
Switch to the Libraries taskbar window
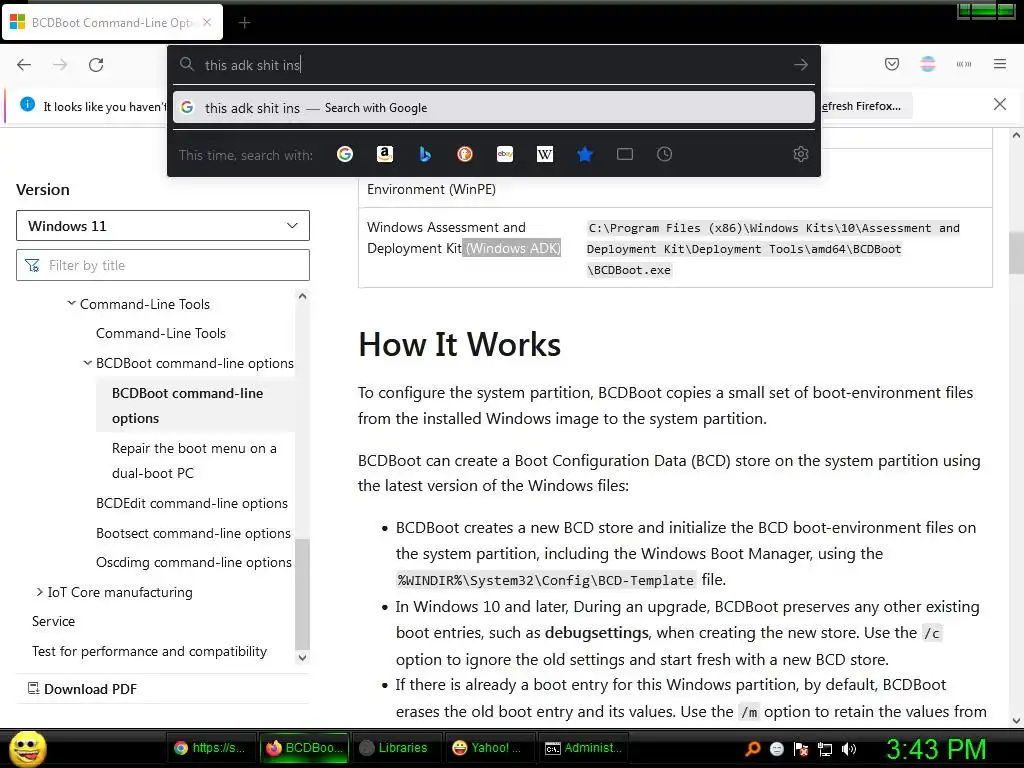(395, 748)
